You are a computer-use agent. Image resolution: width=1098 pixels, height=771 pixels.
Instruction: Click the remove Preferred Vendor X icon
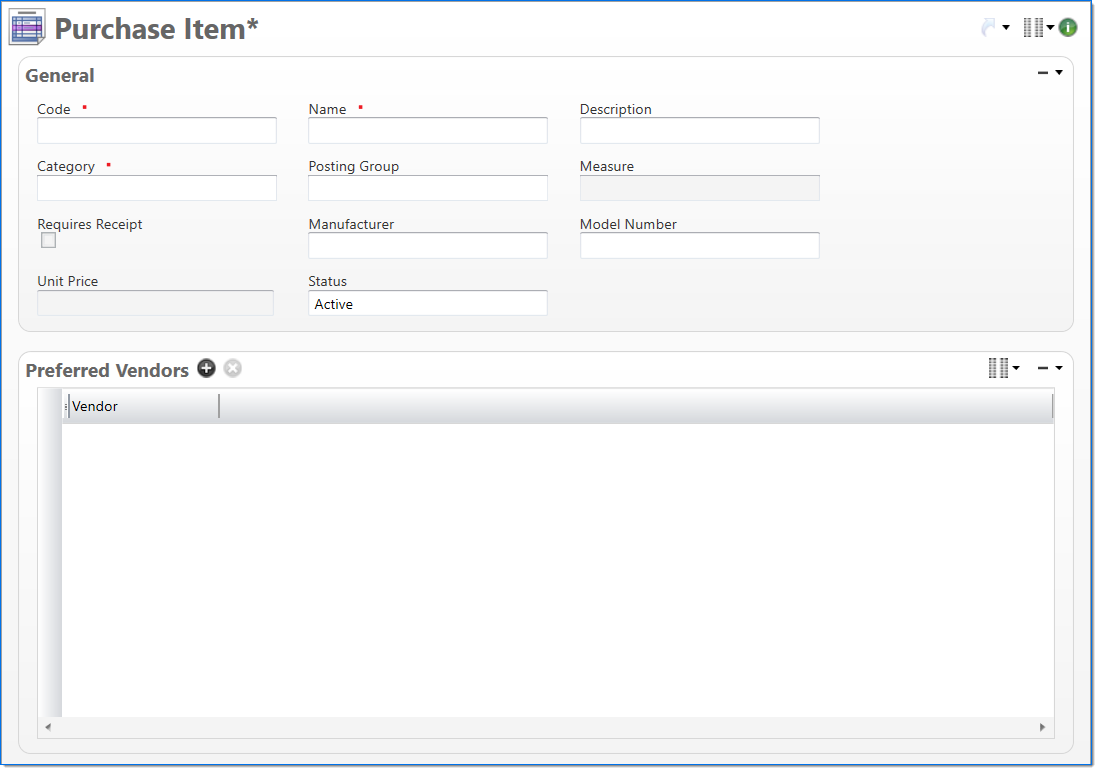[x=233, y=369]
